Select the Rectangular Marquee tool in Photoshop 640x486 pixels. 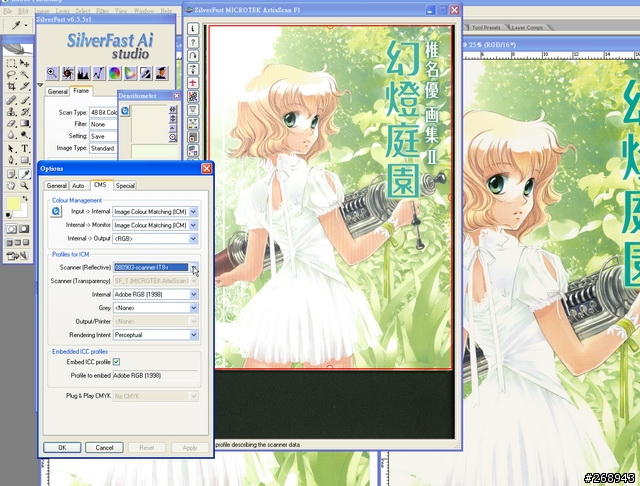(x=11, y=63)
